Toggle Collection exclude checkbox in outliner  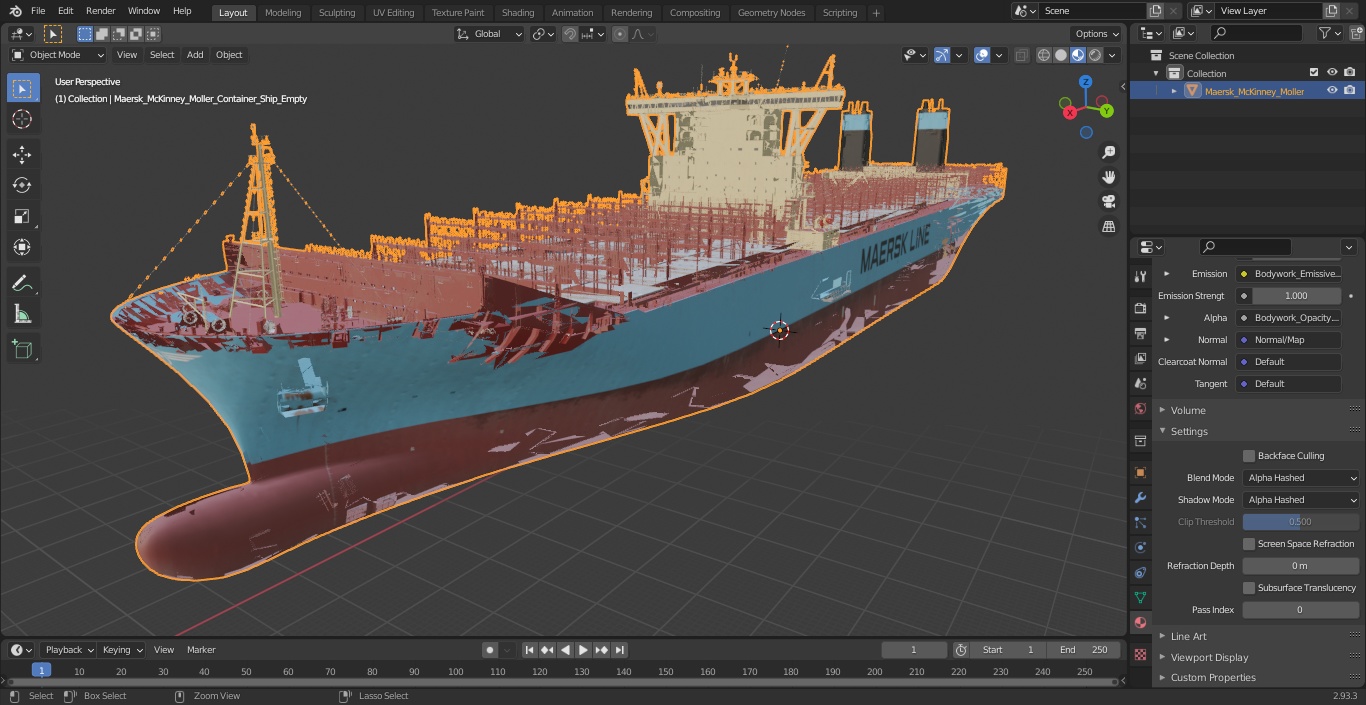point(1314,73)
